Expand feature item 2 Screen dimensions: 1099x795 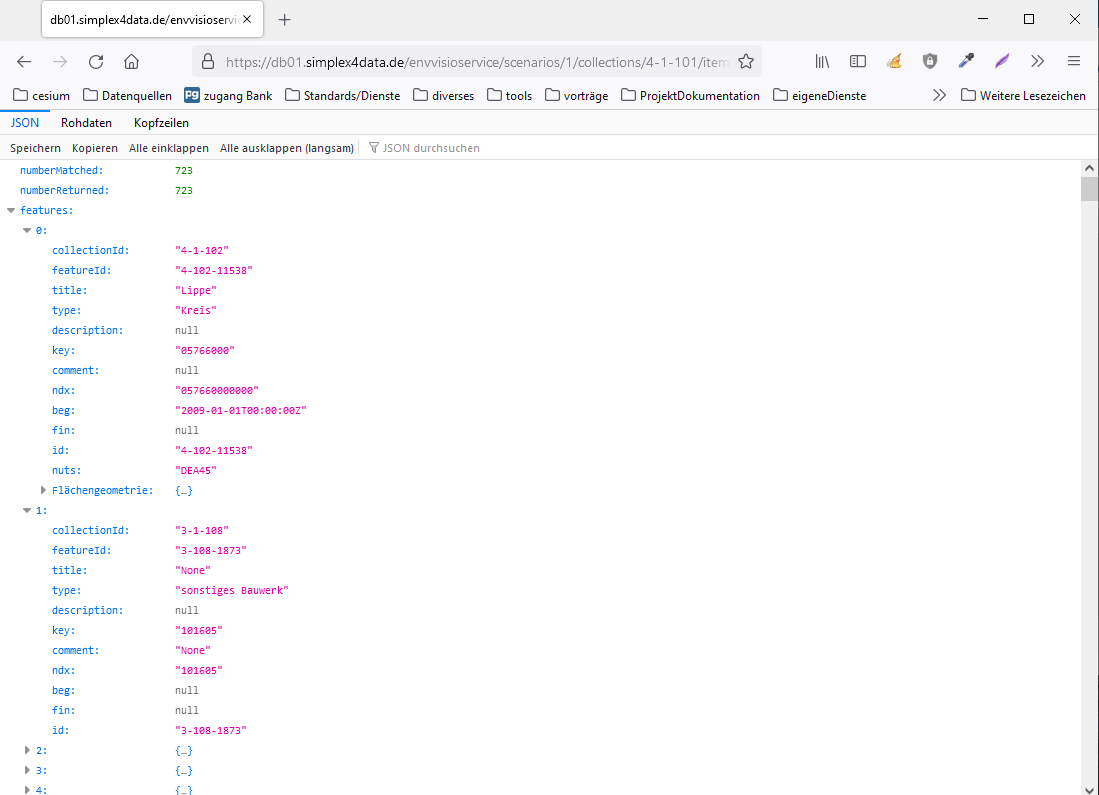click(27, 750)
